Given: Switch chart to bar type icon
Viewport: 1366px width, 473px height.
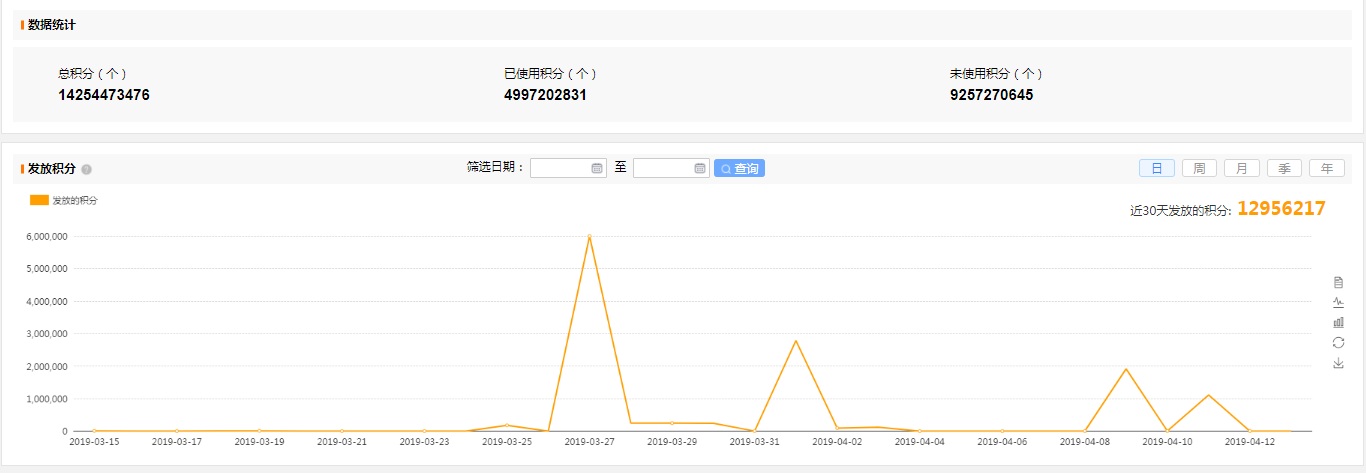Looking at the screenshot, I should (1338, 322).
